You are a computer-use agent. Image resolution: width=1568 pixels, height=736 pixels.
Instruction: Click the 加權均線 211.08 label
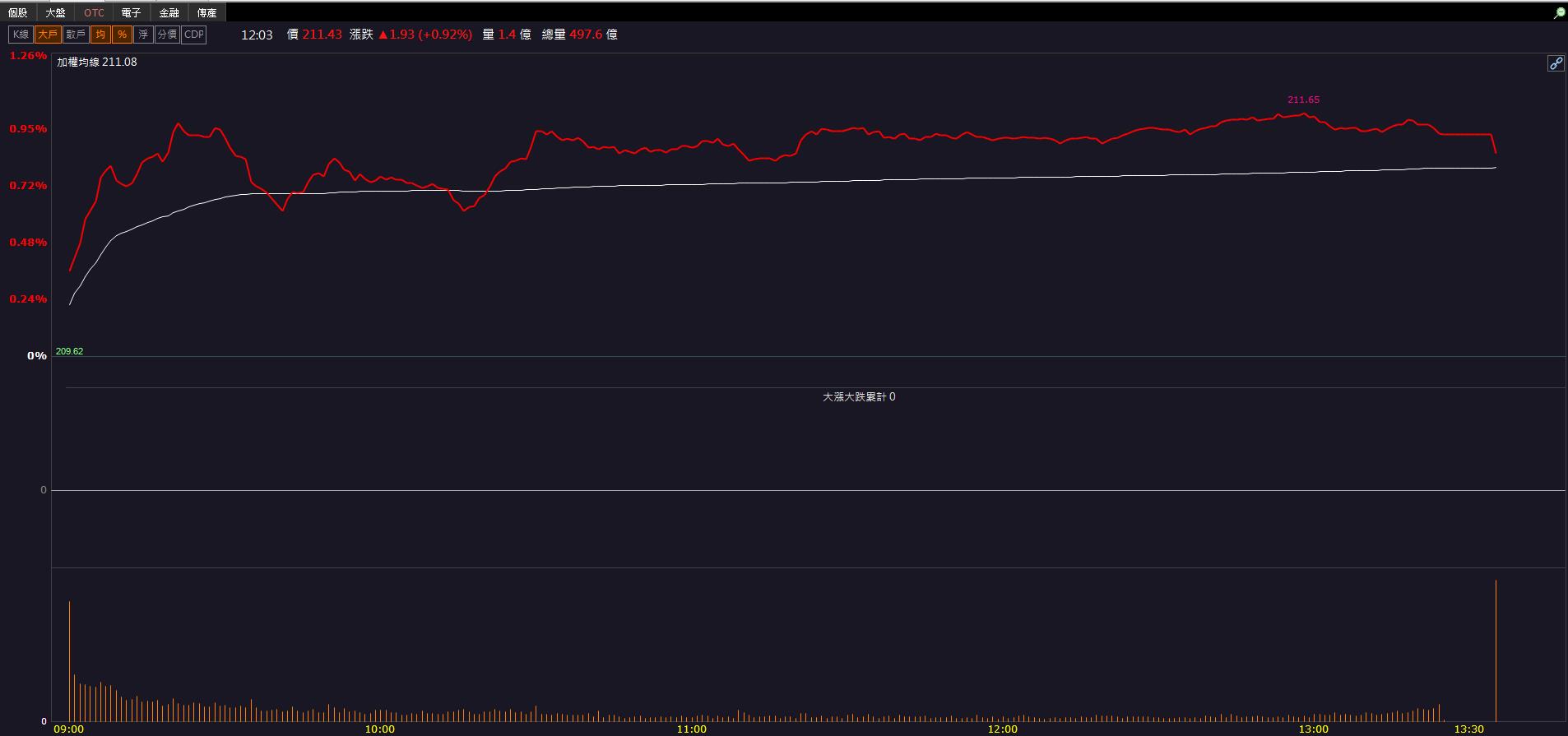97,62
